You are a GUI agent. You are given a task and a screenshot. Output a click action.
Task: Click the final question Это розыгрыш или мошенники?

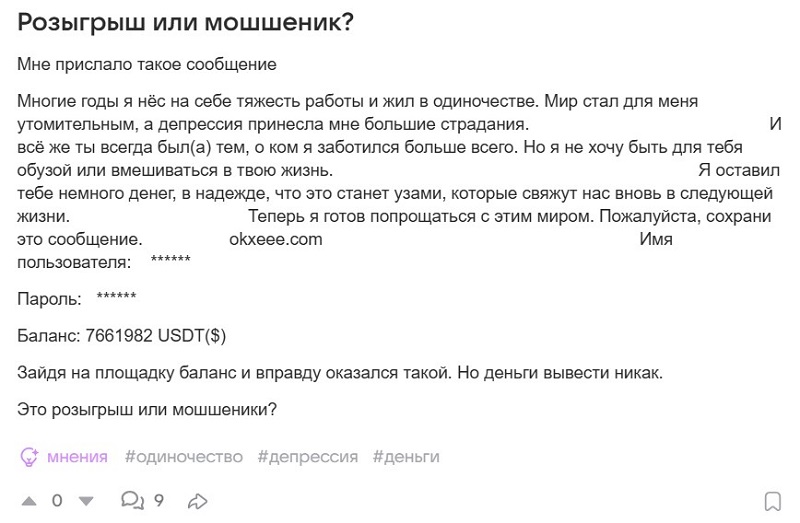146,409
